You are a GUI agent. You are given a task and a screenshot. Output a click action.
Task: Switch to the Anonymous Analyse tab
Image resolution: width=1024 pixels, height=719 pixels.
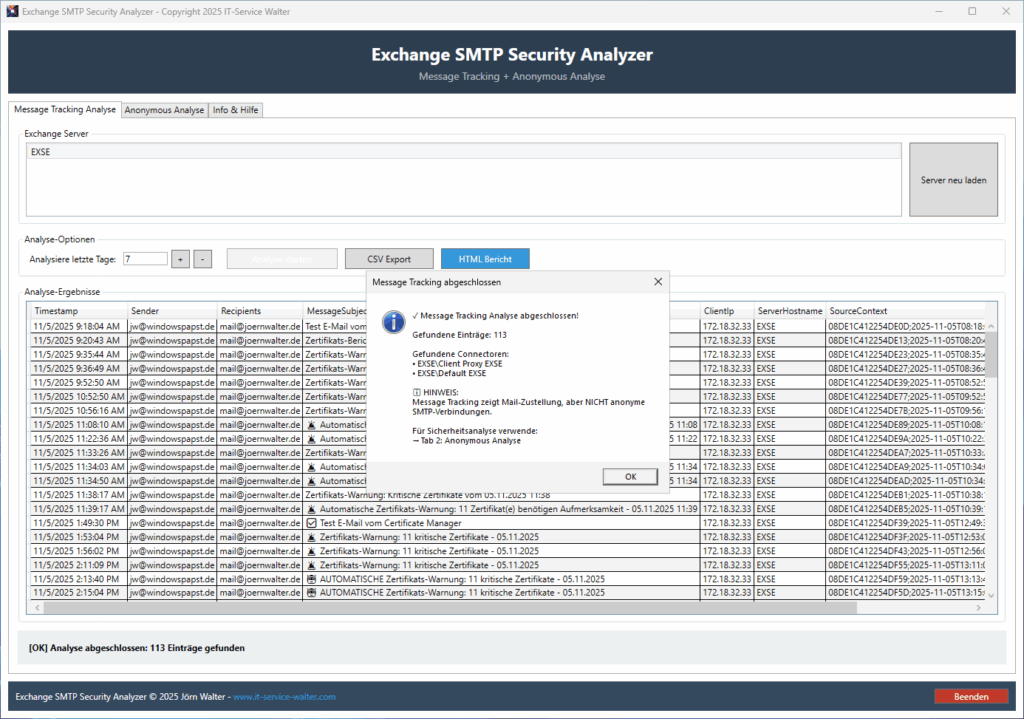click(x=164, y=110)
